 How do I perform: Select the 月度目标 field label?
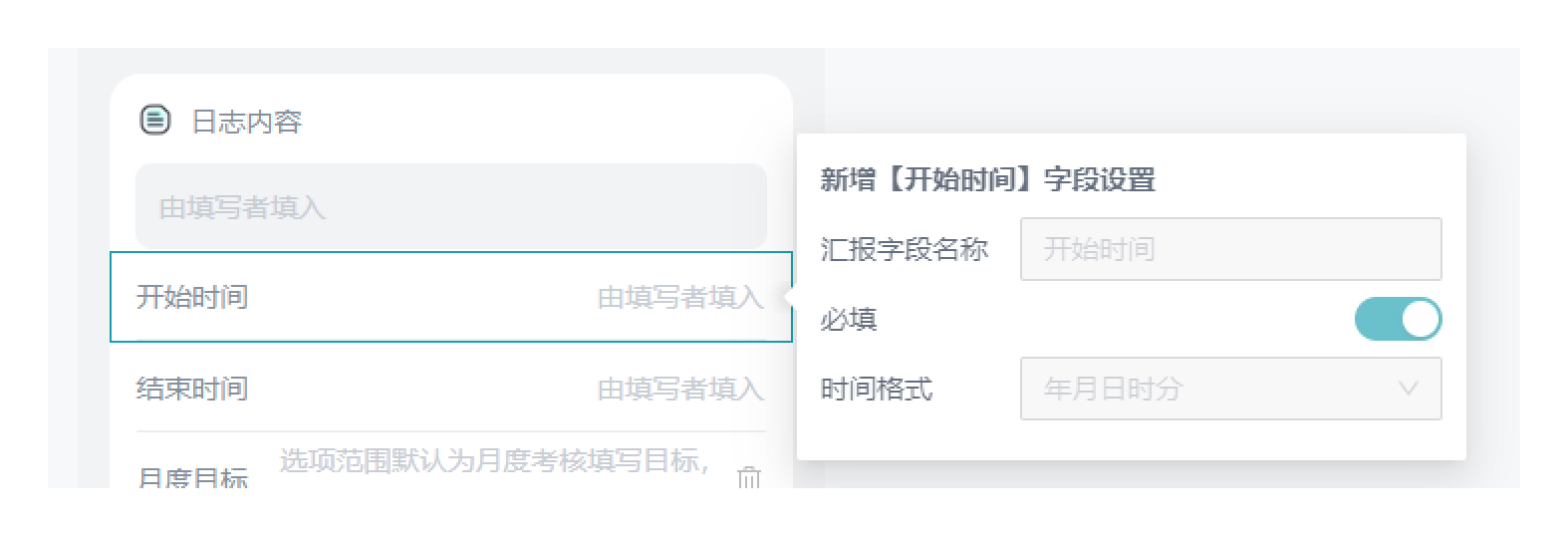(x=192, y=479)
